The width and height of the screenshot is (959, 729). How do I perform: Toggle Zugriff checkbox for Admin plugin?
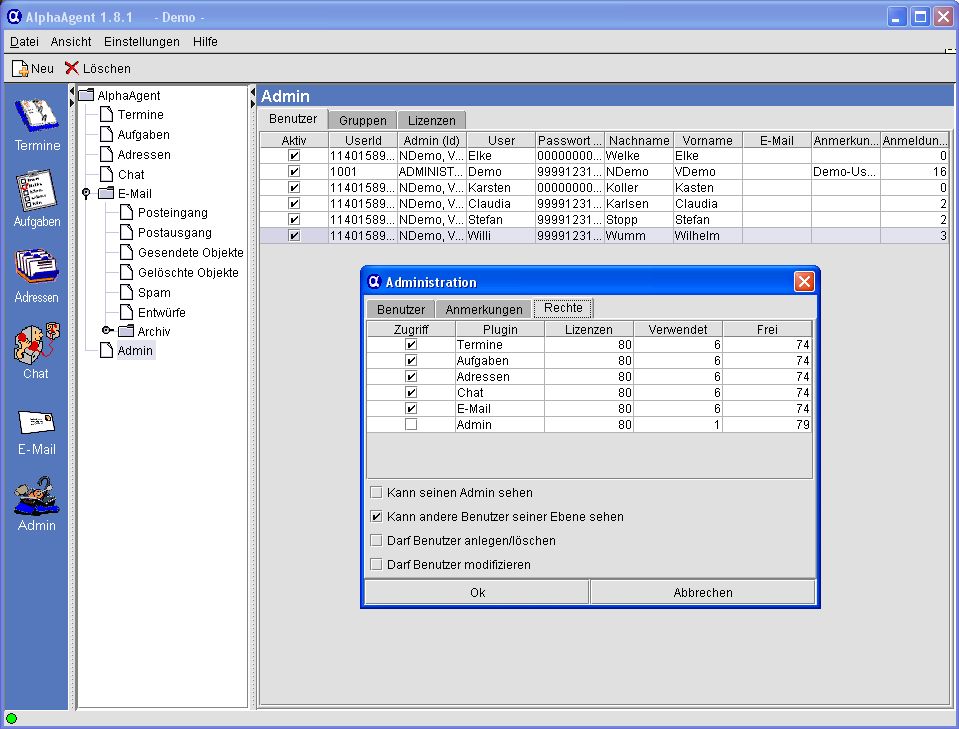410,425
